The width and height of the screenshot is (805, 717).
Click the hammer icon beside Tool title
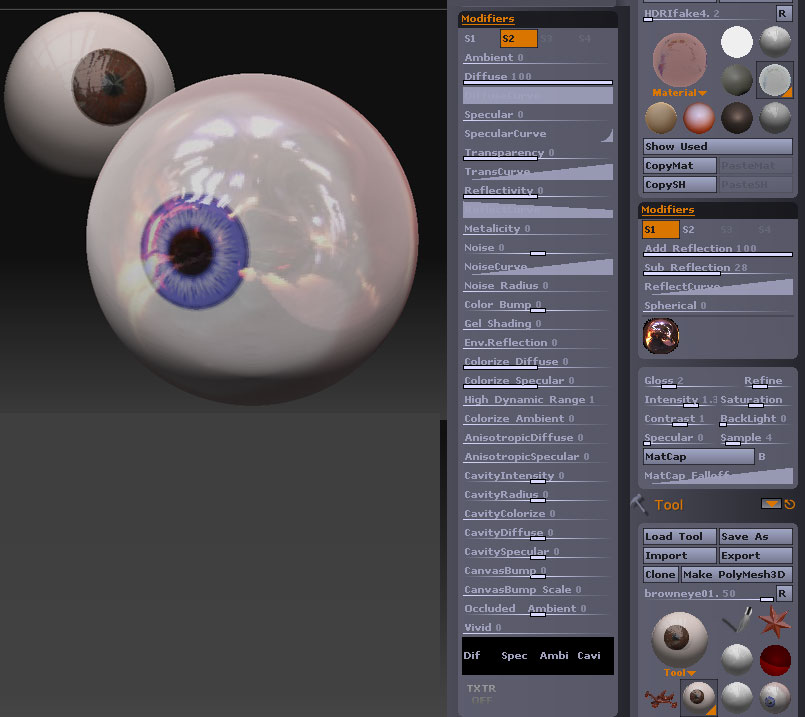[639, 505]
